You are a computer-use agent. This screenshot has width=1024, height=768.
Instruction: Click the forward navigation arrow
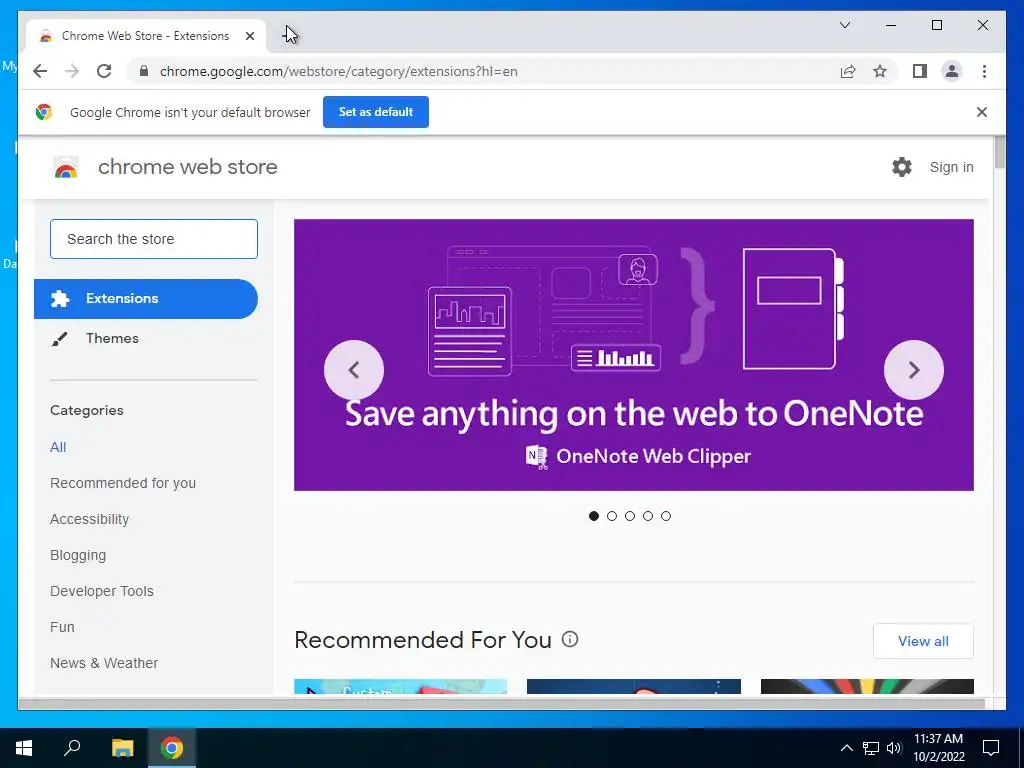coord(72,71)
